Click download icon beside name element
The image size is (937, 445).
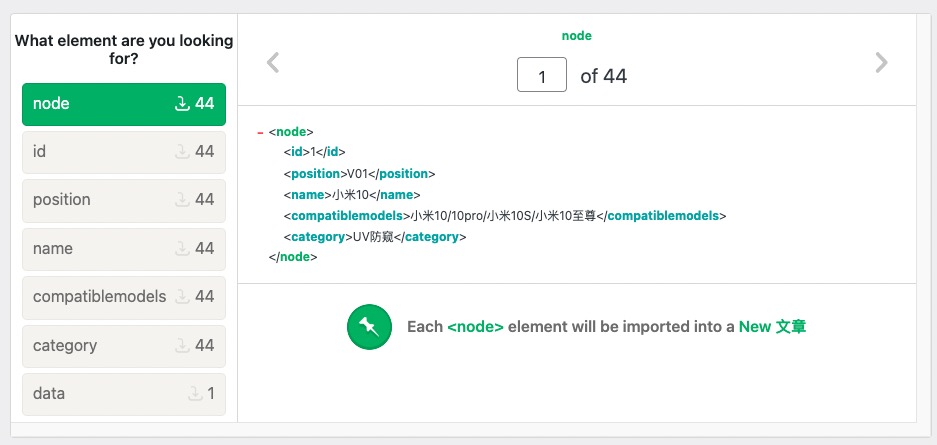[x=182, y=249]
